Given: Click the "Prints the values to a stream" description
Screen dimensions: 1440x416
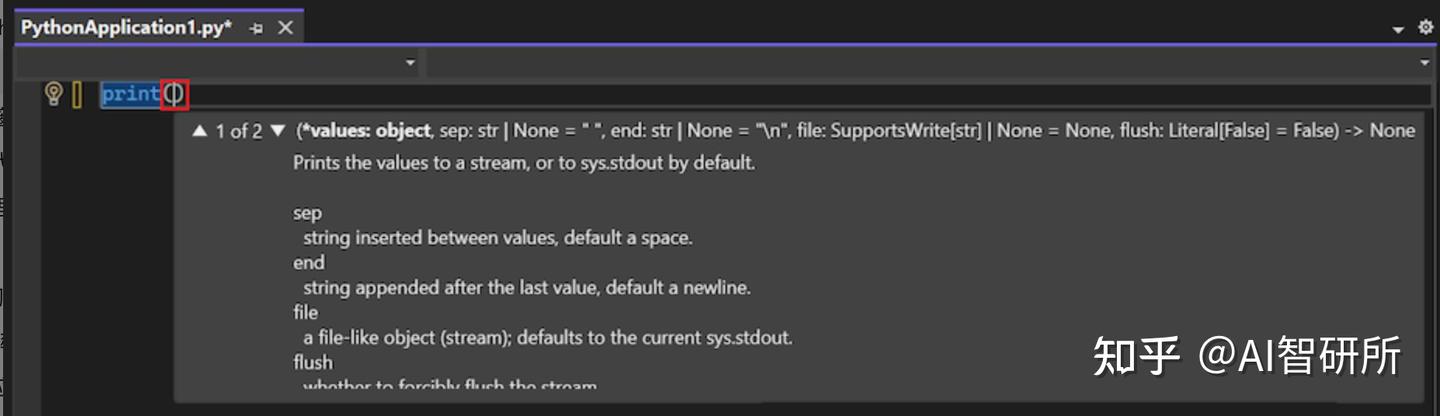Looking at the screenshot, I should coord(524,163).
